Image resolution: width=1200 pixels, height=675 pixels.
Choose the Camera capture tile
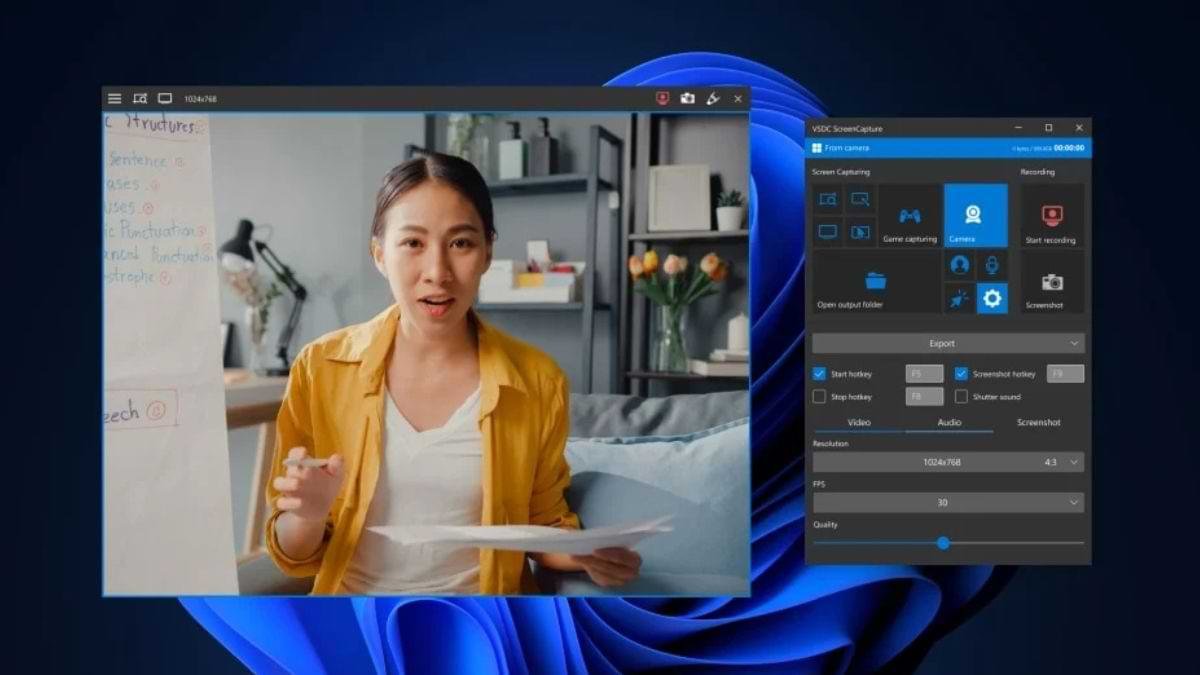tap(975, 216)
